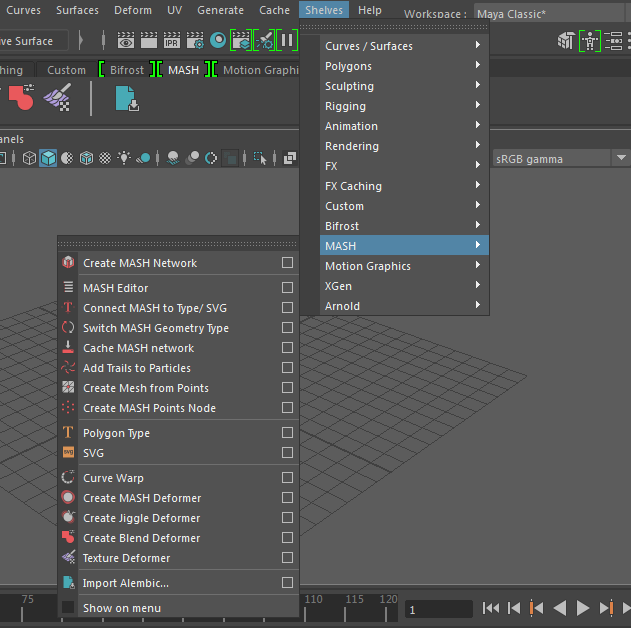
Task: Click the pause viewport icon in toolbar
Action: click(287, 40)
